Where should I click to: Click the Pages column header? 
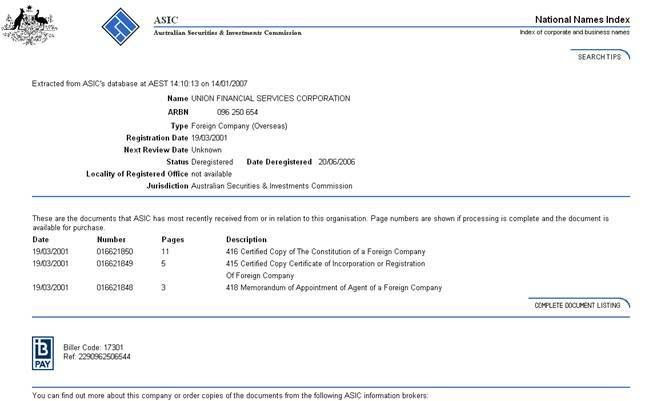(173, 239)
